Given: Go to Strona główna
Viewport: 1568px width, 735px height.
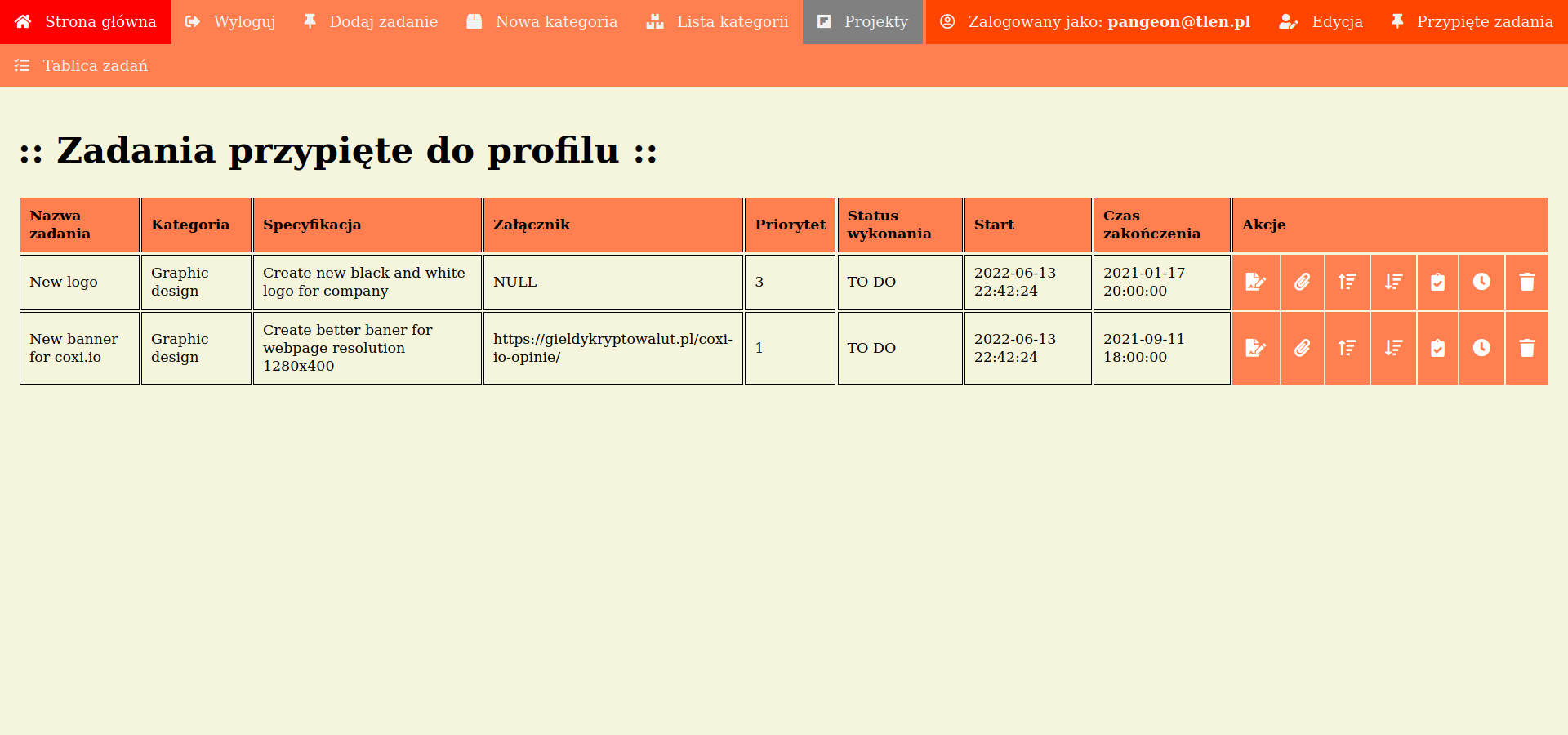Looking at the screenshot, I should (x=86, y=22).
